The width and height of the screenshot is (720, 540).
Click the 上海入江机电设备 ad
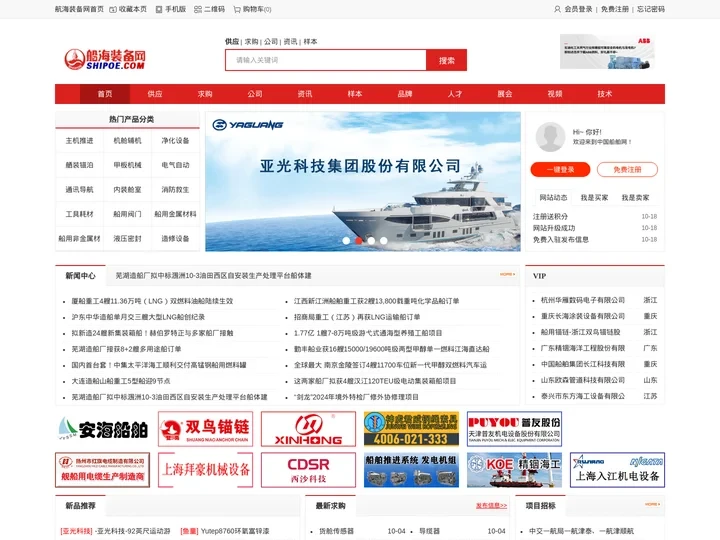point(617,470)
